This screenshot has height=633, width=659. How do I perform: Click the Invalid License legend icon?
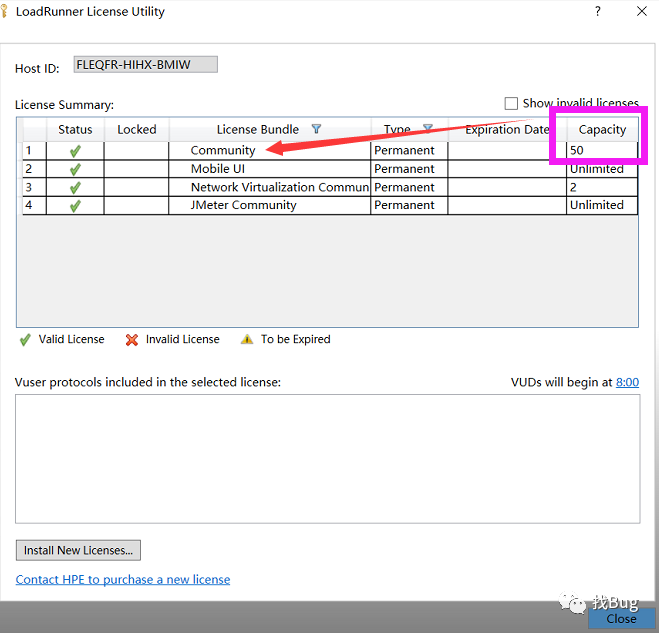coord(132,340)
